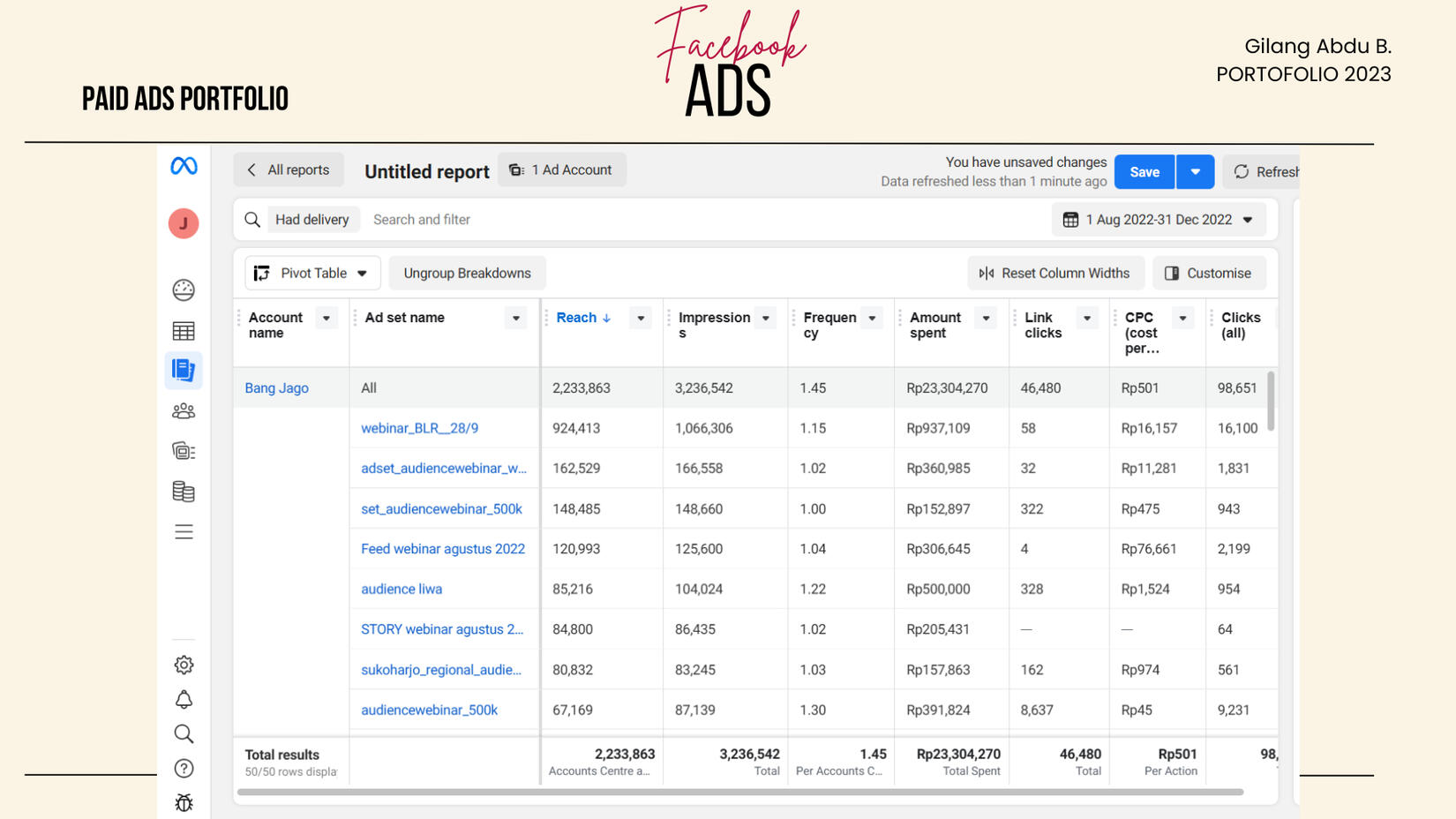Open the webinar_BLR__28/9 ad set link
This screenshot has width=1456, height=819.
(419, 428)
